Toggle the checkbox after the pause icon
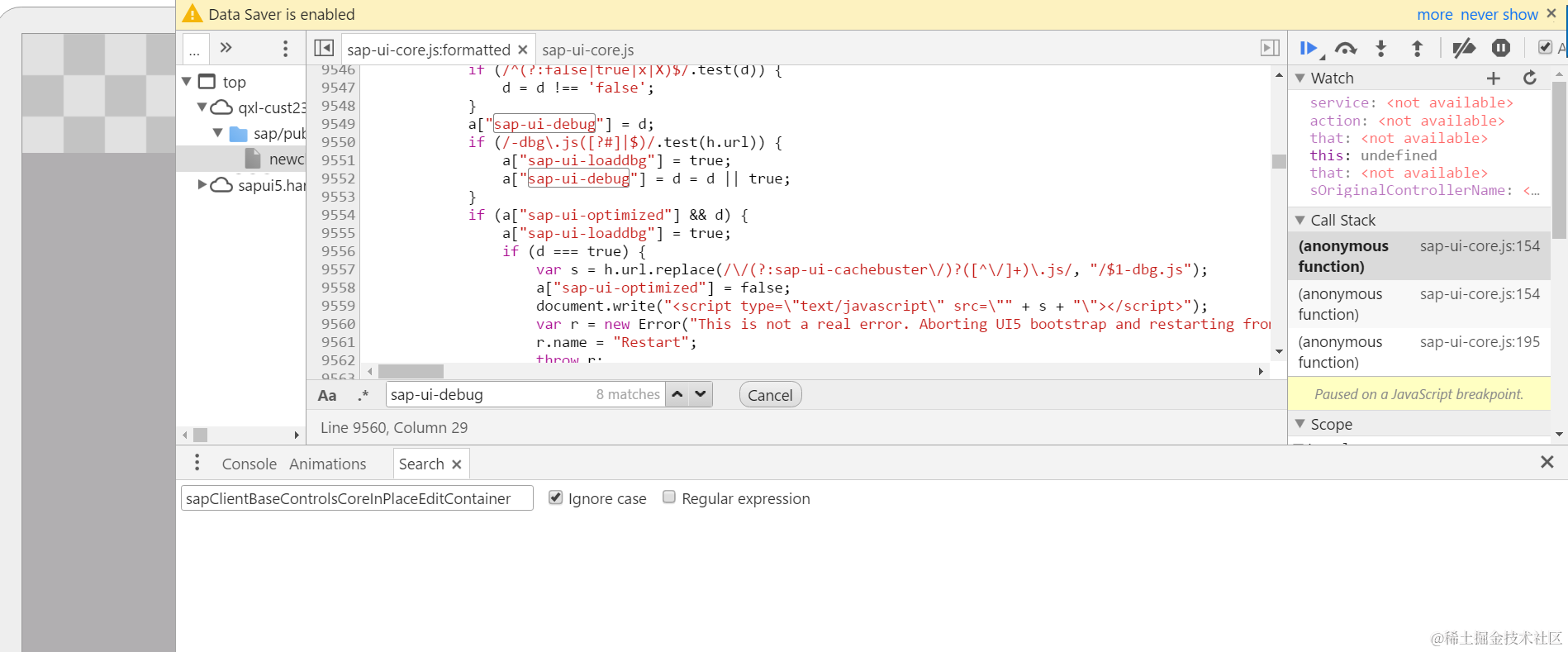This screenshot has width=1568, height=652. click(x=1545, y=48)
